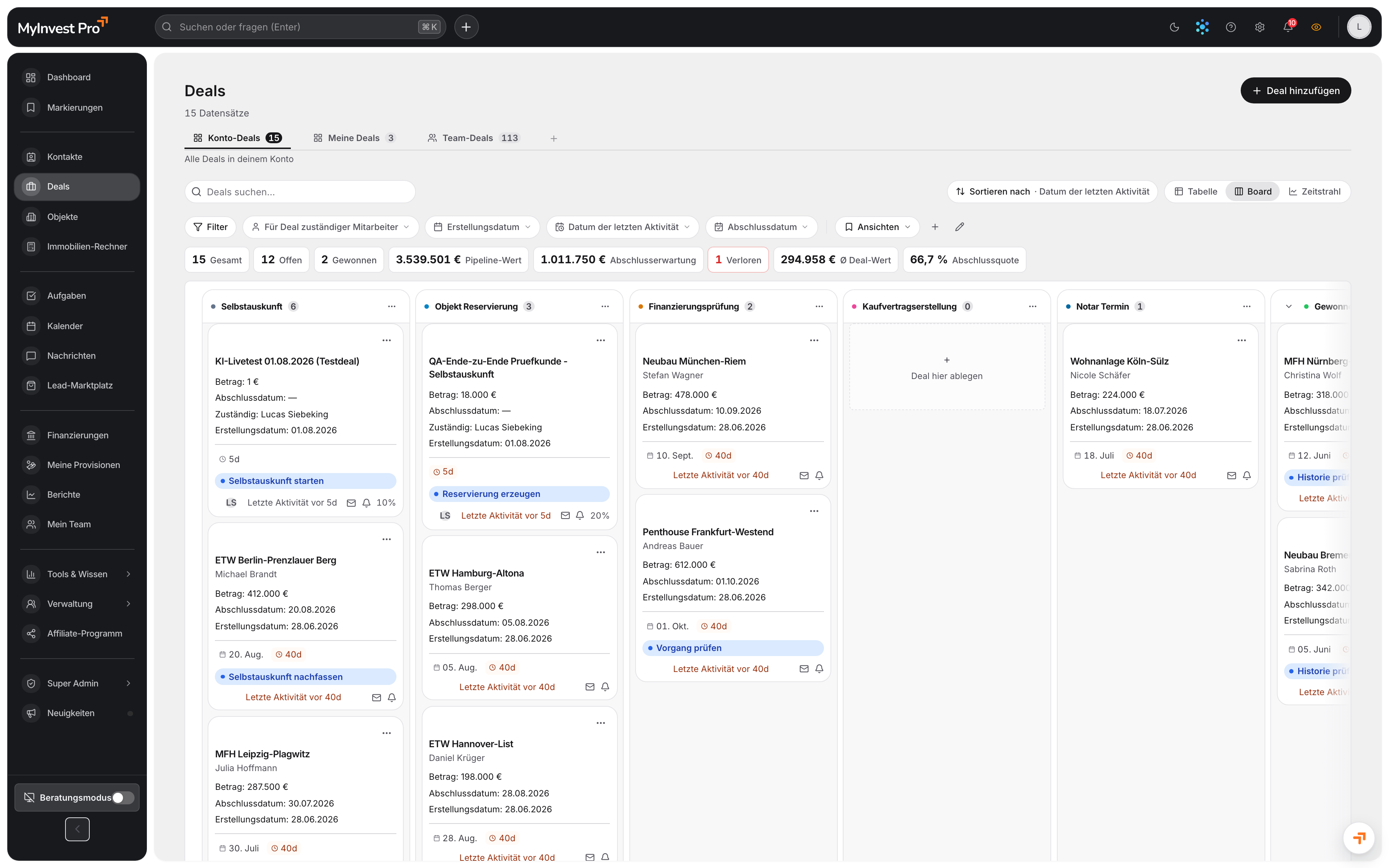Screen dimensions: 1389x868
Task: Open Objekte in sidebar
Action: point(77,216)
